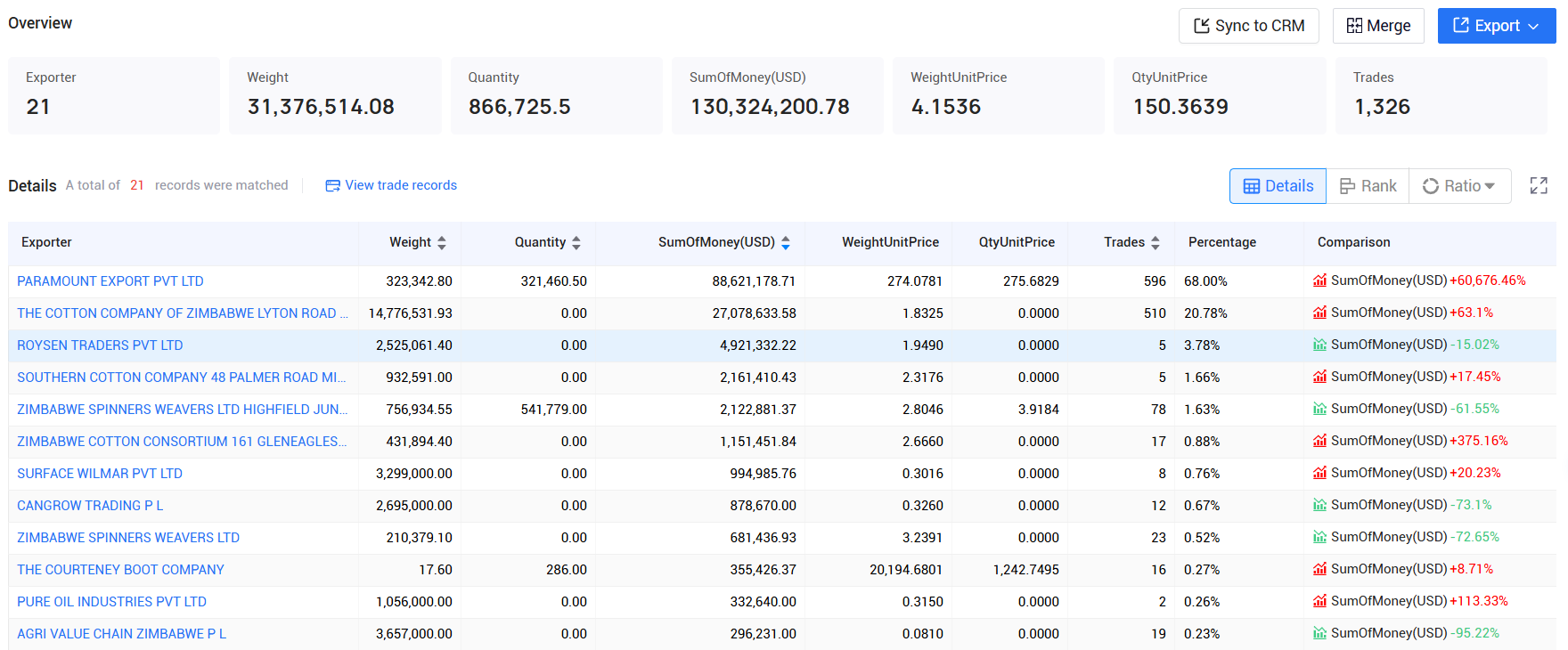Click the WeightUnitPrice summary card 4.1536
This screenshot has height=650, width=1568.
pyautogui.click(x=999, y=95)
